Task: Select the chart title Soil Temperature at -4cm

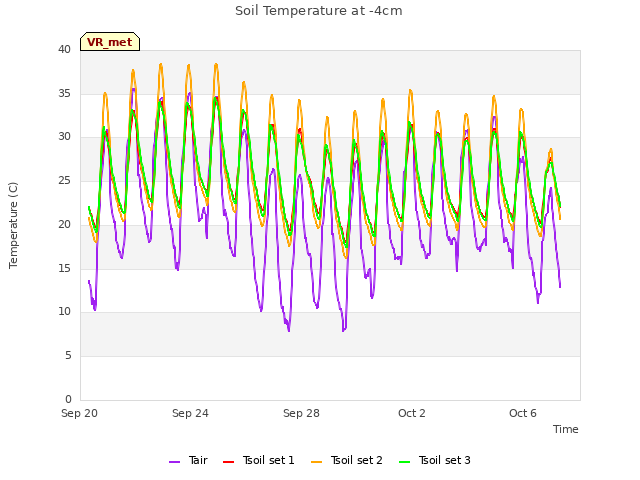Action: (x=319, y=11)
